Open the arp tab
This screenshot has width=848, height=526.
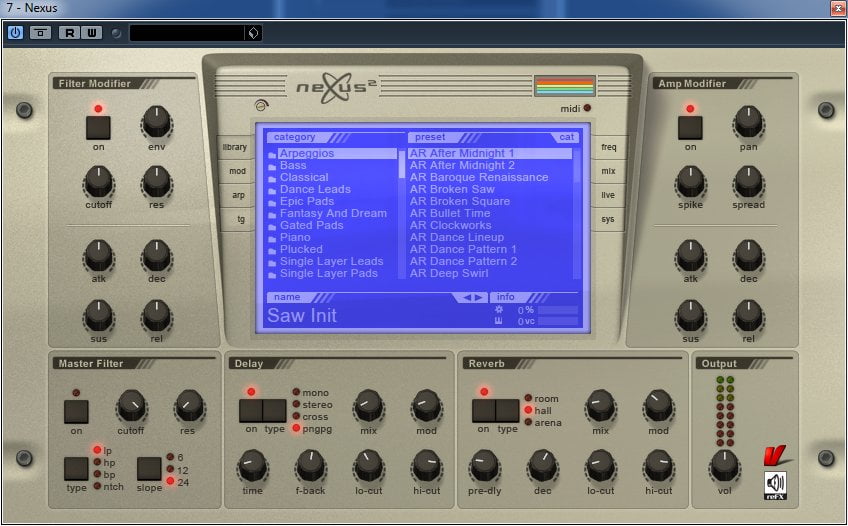click(238, 195)
